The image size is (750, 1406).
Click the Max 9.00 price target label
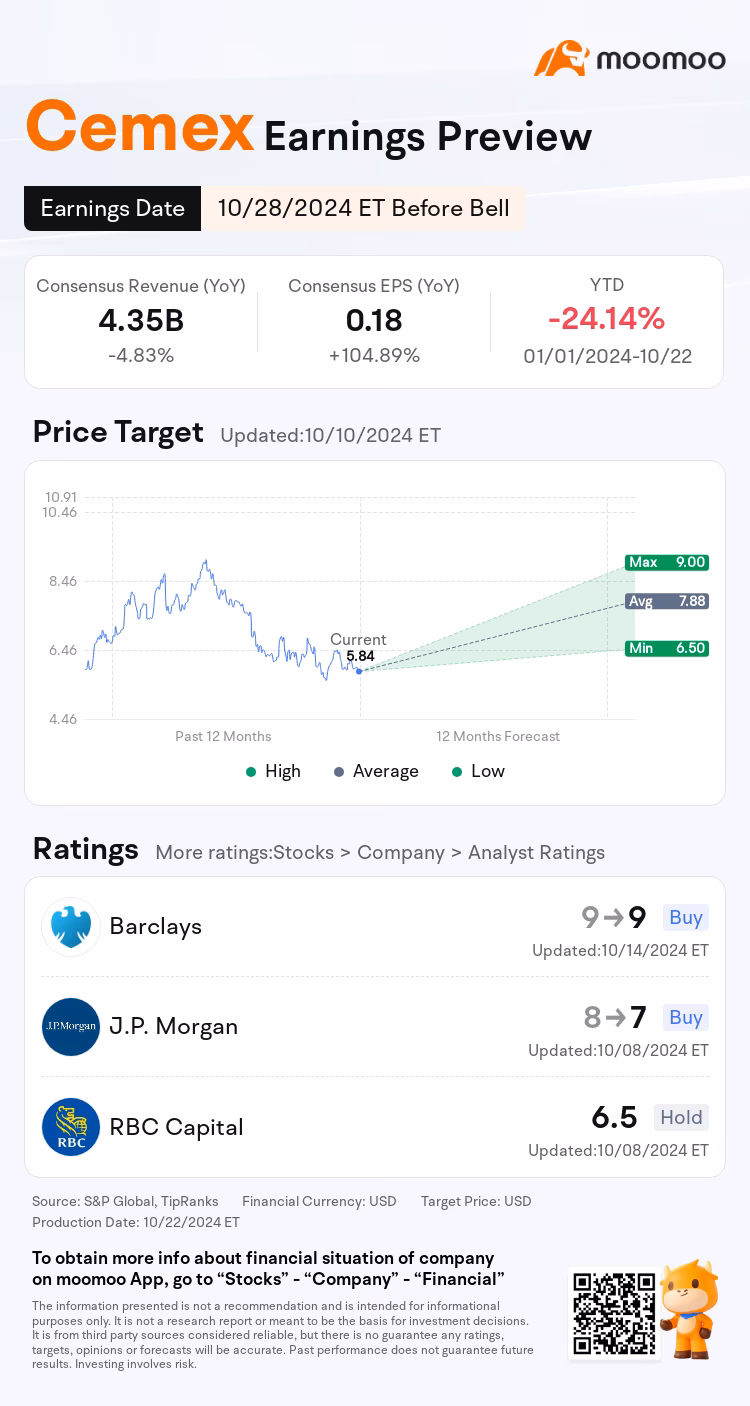[x=666, y=562]
